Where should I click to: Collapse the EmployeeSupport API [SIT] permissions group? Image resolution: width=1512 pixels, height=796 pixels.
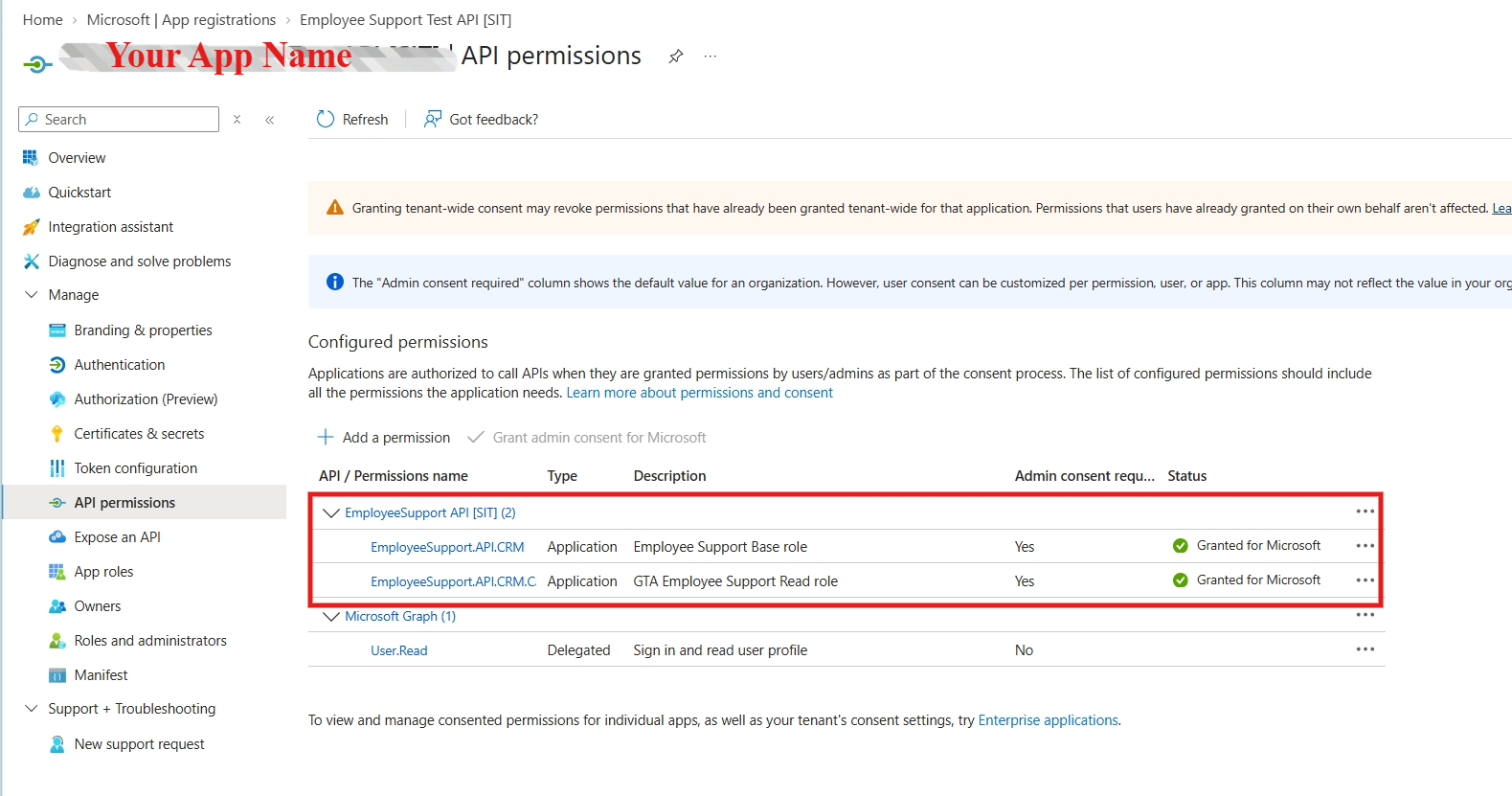331,513
